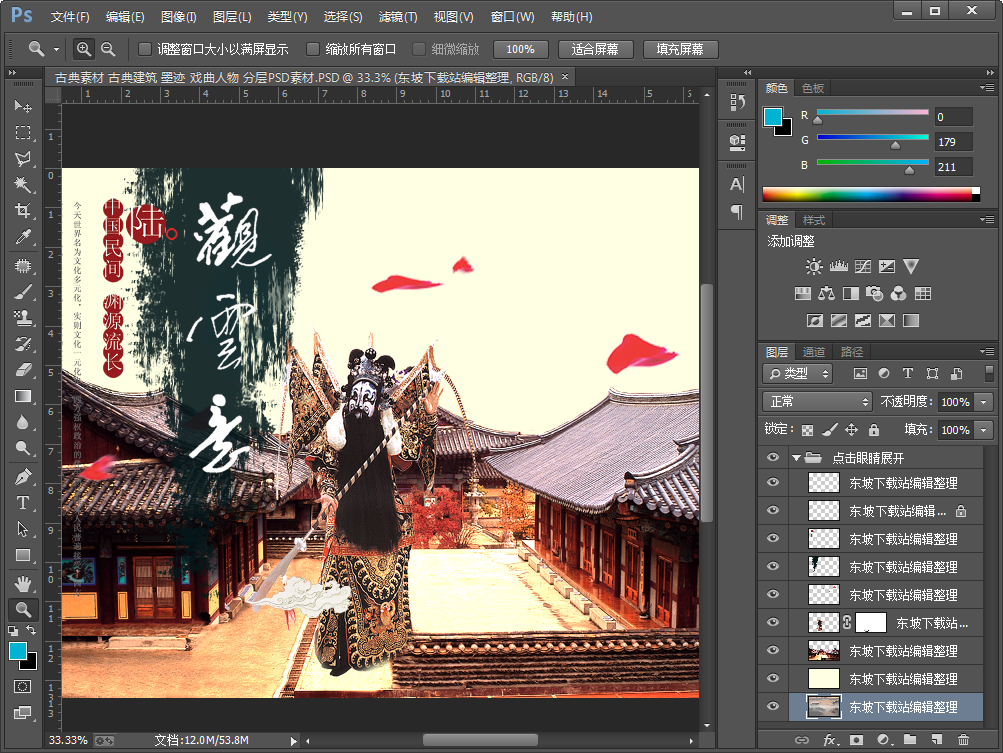1003x753 pixels.
Task: Enable zoom all windows checkbox
Action: pos(313,49)
